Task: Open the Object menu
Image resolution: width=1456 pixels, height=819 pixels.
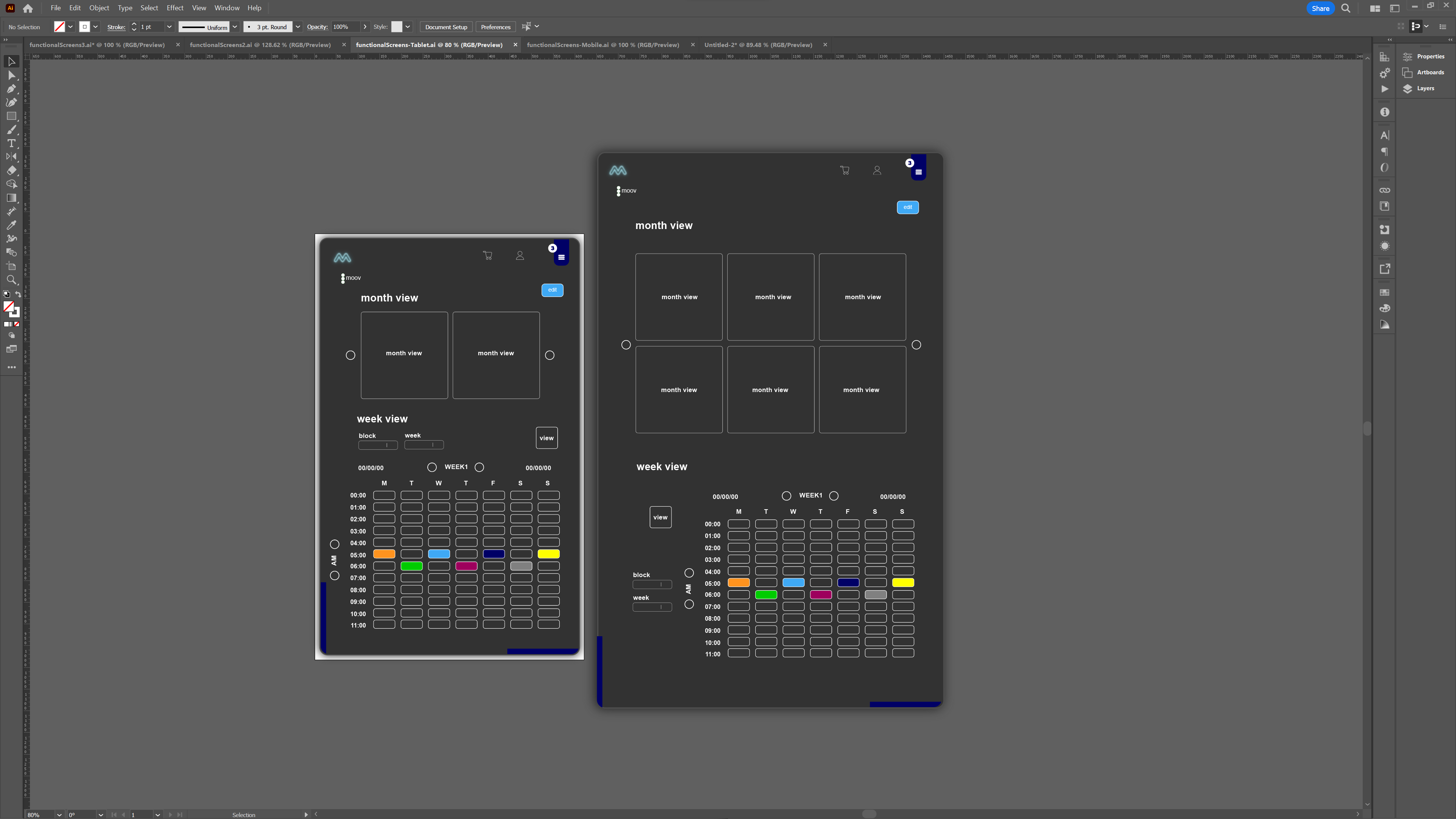Action: coord(99,8)
